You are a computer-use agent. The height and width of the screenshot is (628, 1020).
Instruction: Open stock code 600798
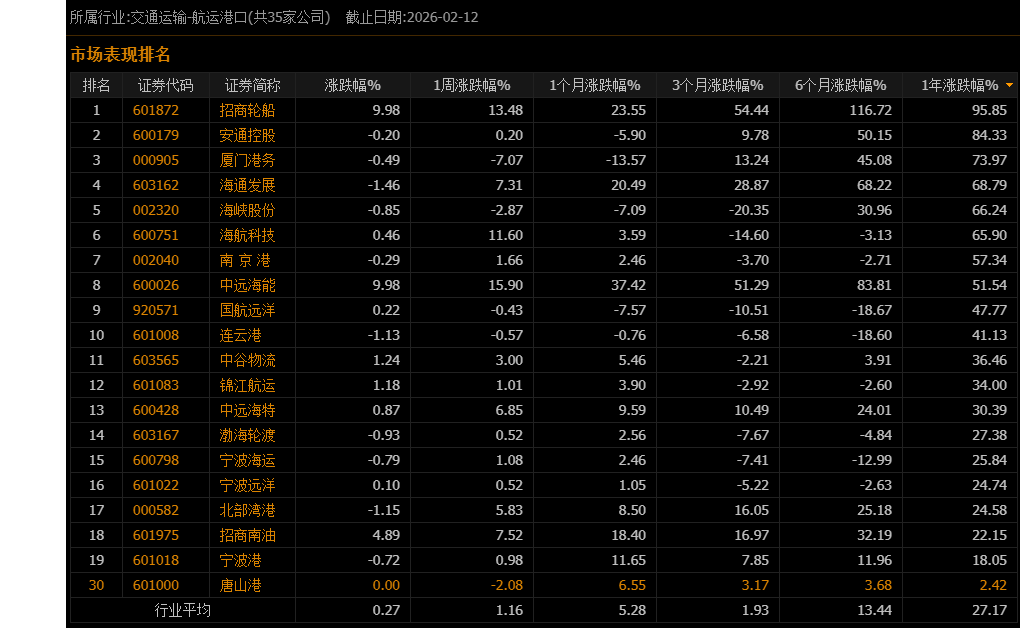point(155,460)
